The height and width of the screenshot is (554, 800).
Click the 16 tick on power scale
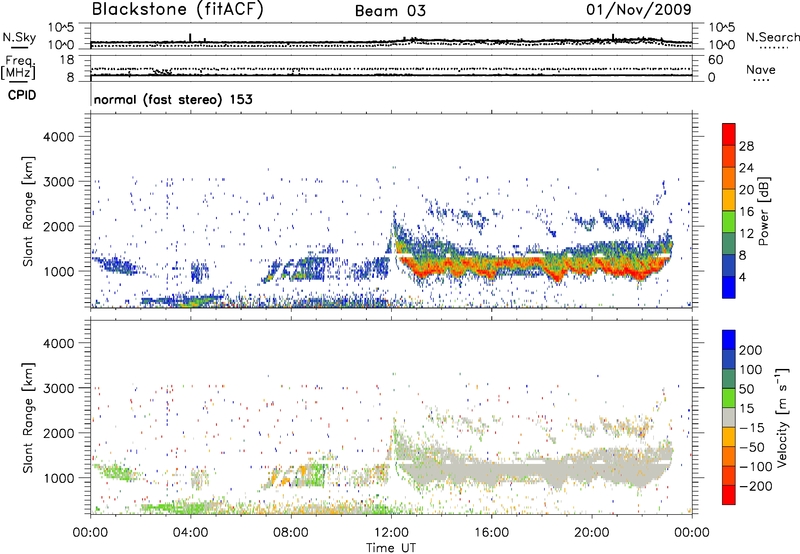tap(746, 212)
